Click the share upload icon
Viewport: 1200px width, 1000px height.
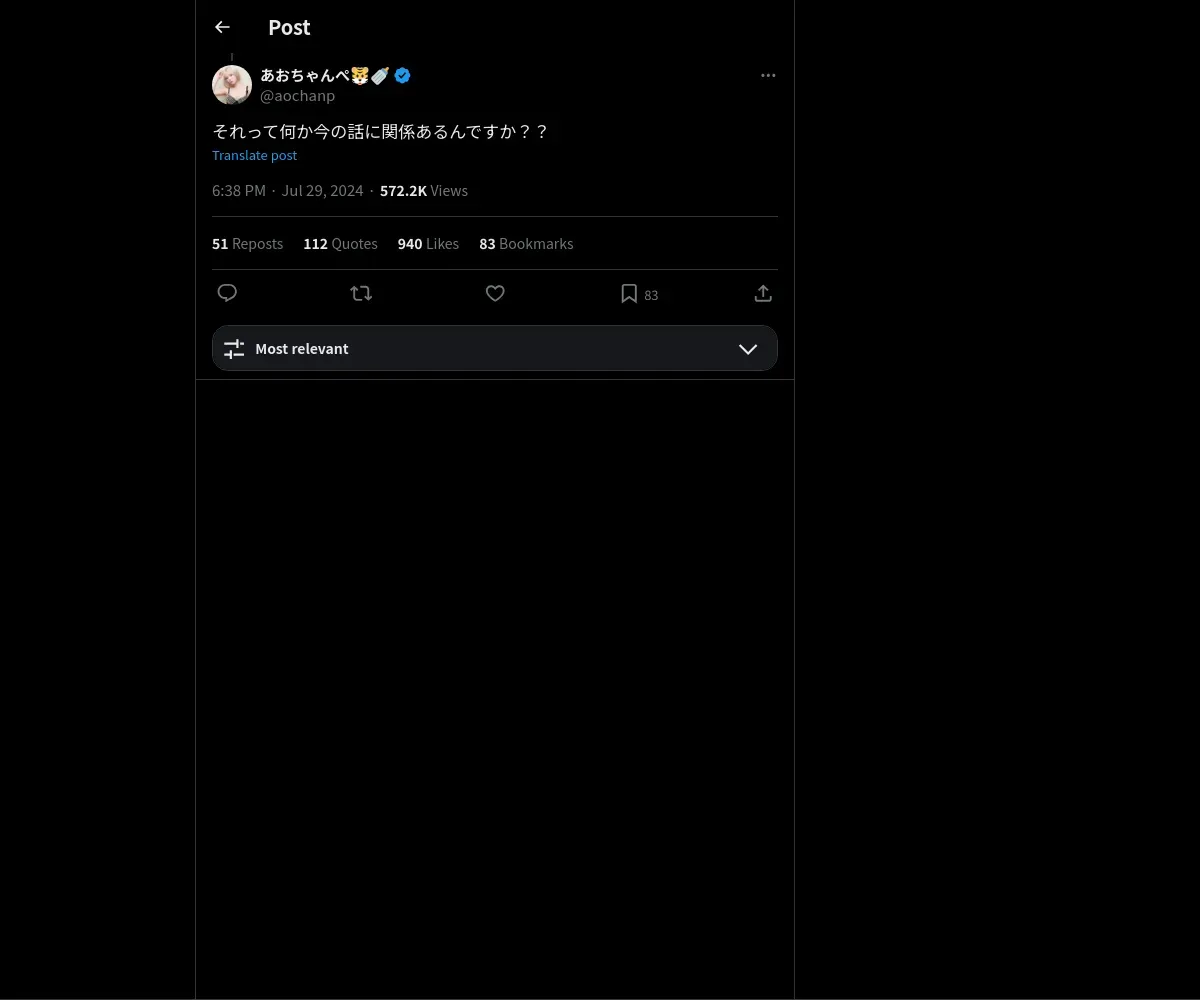[x=763, y=293]
